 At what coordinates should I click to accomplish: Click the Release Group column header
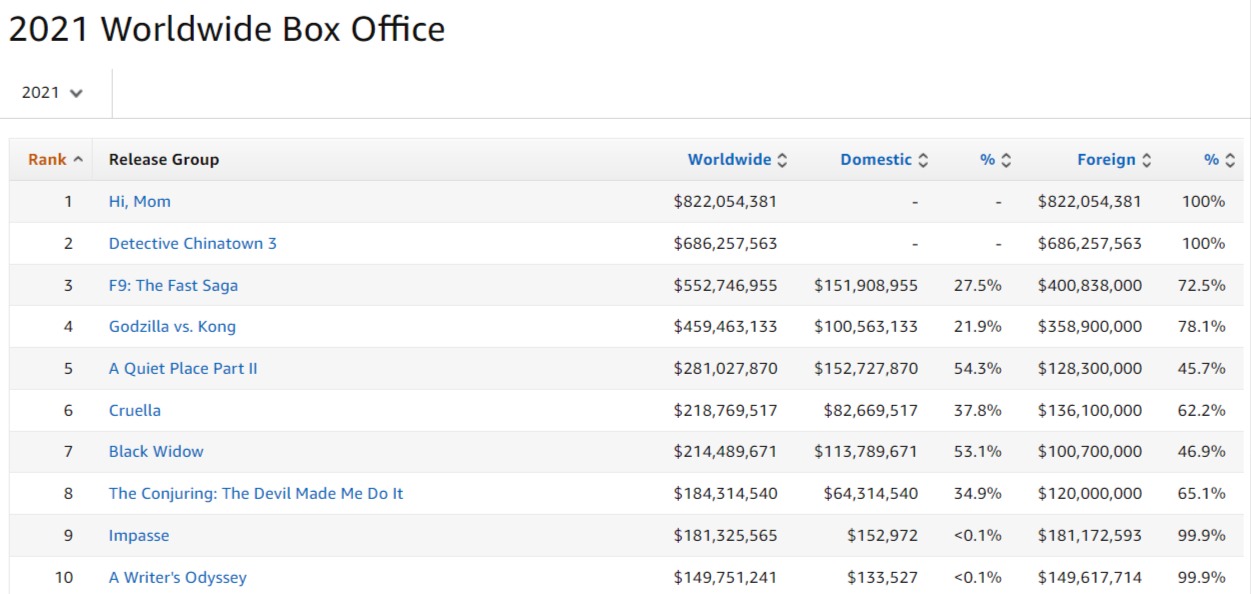click(x=163, y=160)
